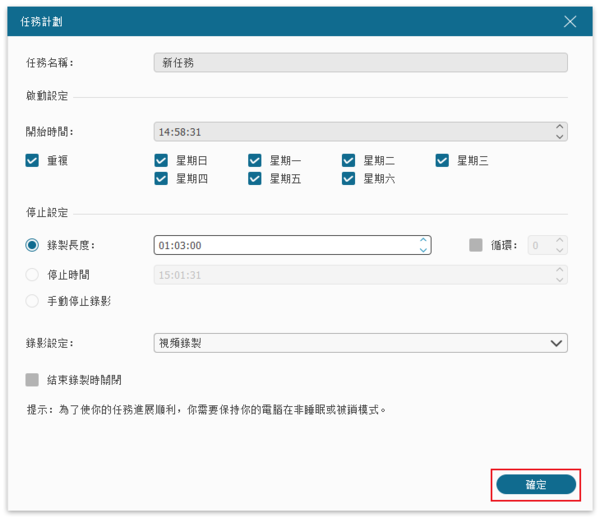The width and height of the screenshot is (600, 518).
Task: Enable the 循環 checkbox
Action: point(476,245)
